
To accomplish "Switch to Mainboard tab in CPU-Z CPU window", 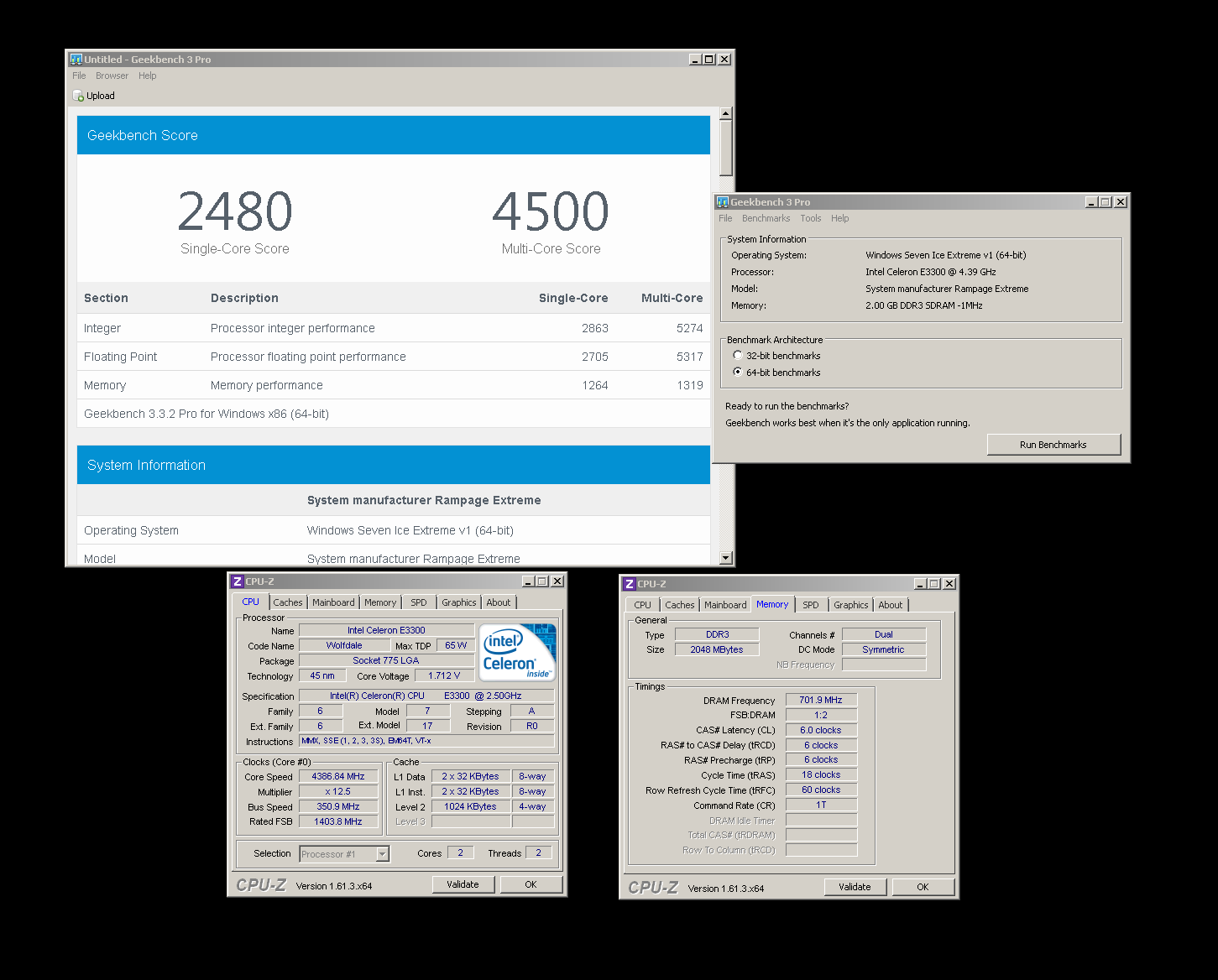I will coord(333,602).
